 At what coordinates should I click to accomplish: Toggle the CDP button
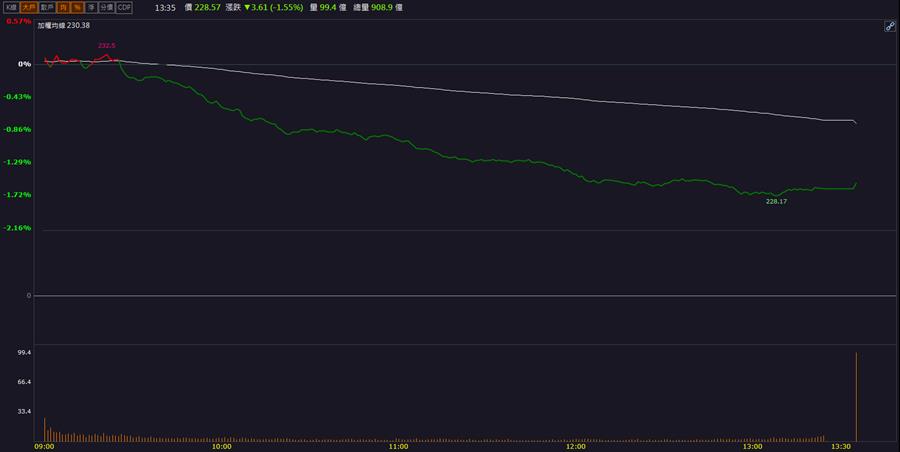click(x=124, y=7)
